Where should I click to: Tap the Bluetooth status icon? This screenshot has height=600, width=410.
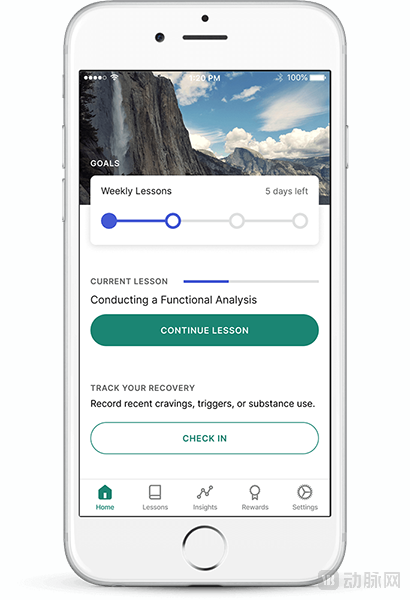tap(279, 78)
